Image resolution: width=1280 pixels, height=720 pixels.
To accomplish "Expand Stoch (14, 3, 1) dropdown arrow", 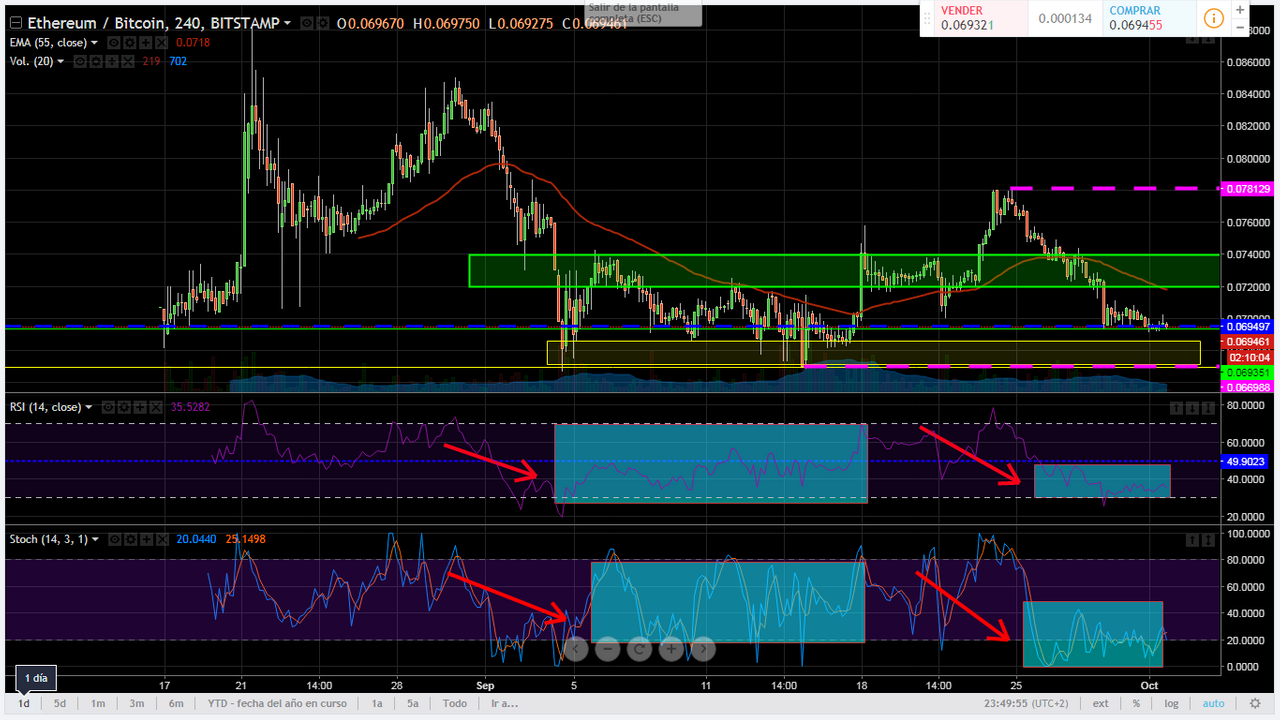I will [x=95, y=539].
